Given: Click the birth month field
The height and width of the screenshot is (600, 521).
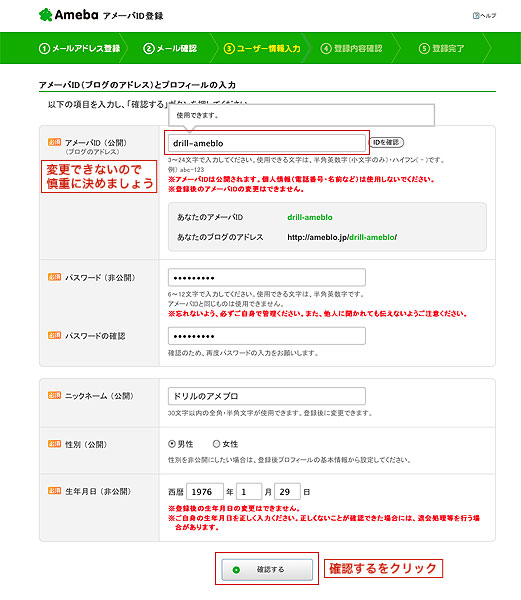Looking at the screenshot, I should pos(249,492).
